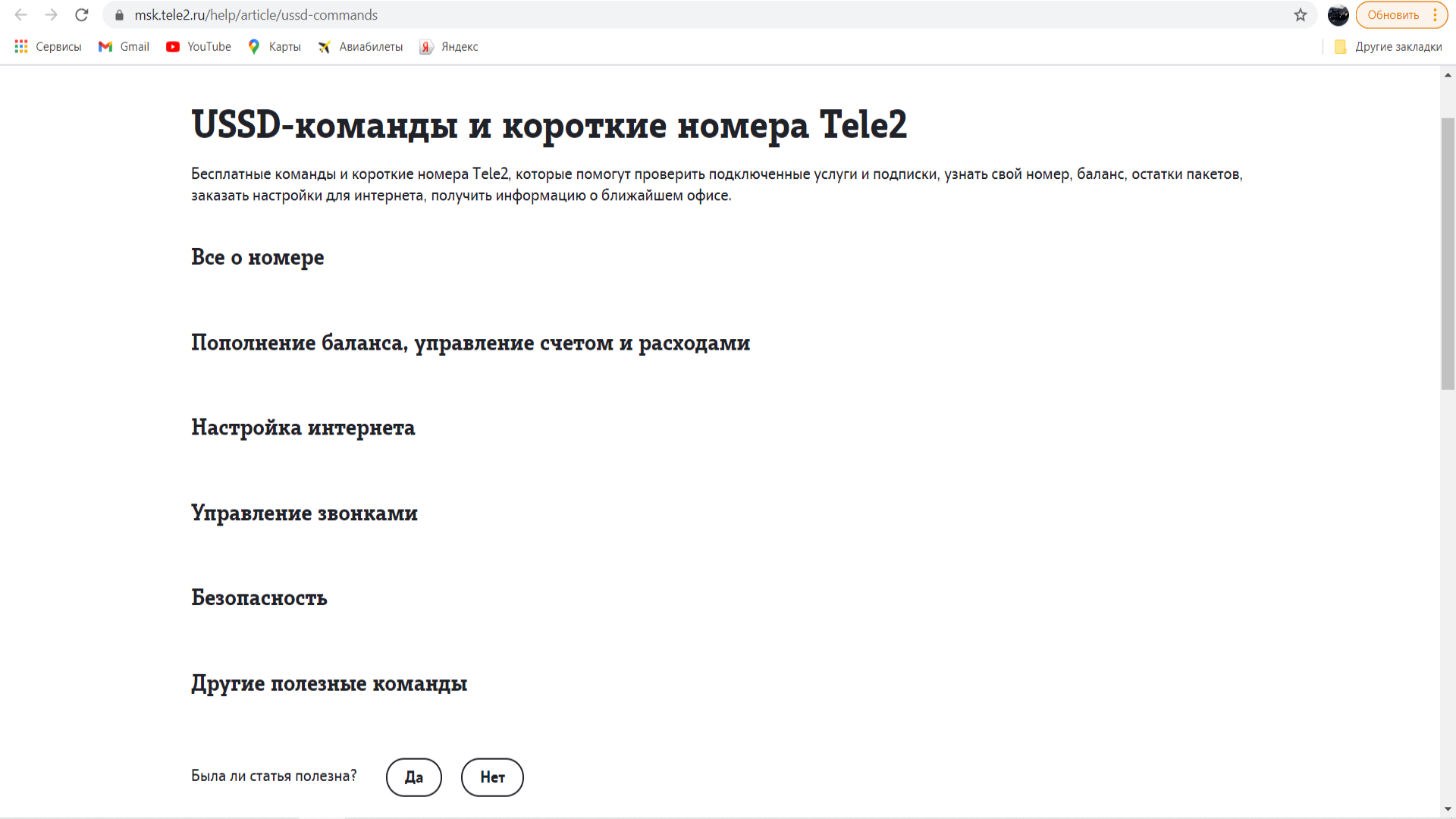1456x819 pixels.
Task: Expand the Управление звонками section
Action: [305, 513]
